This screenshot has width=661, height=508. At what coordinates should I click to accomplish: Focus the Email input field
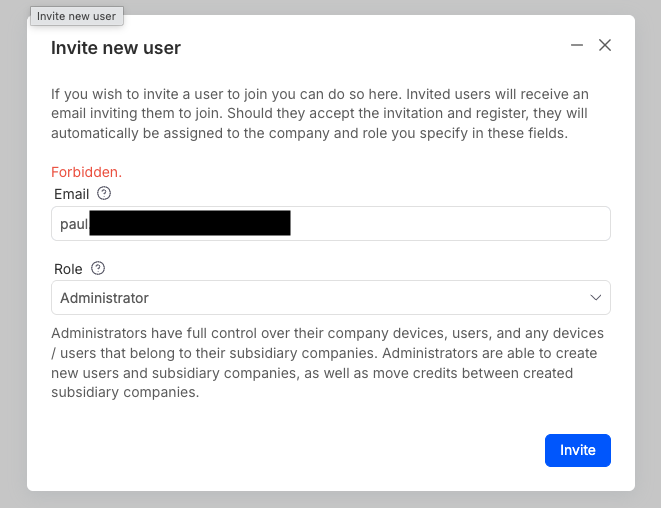coord(450,223)
